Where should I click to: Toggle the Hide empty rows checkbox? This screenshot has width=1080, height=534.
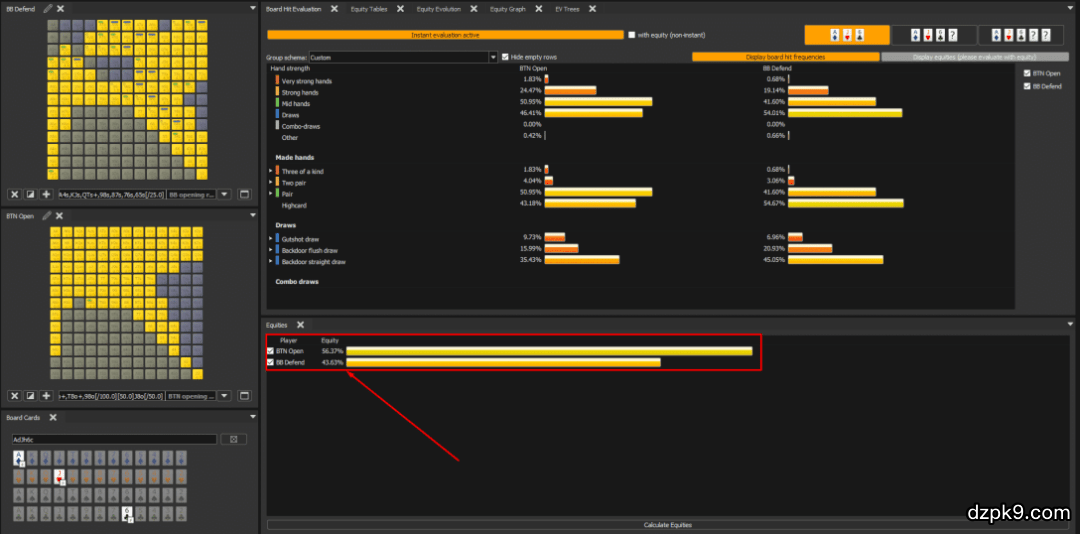click(505, 57)
